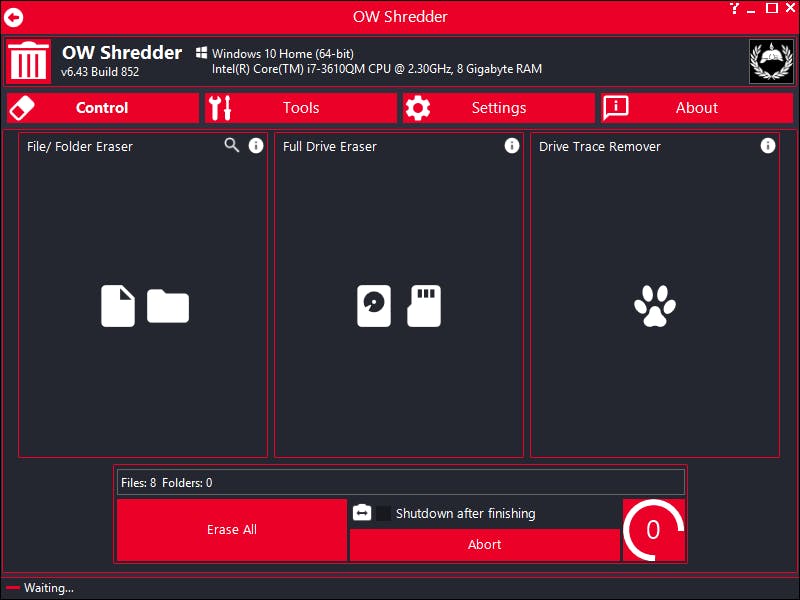Enable Shutdown after finishing checkbox

(383, 513)
